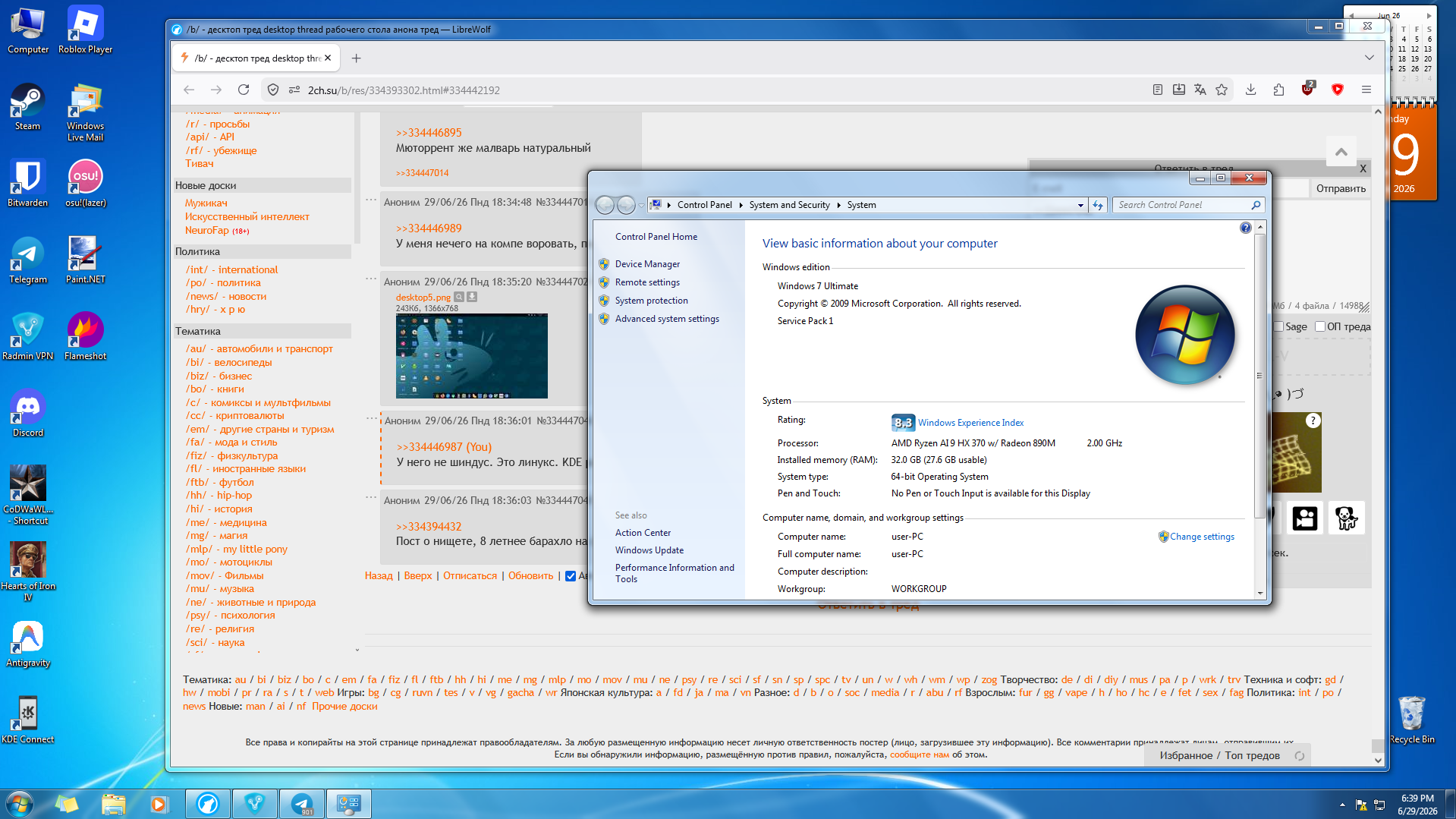Expand the breadcrumb arrow after Control Panel

(x=741, y=205)
